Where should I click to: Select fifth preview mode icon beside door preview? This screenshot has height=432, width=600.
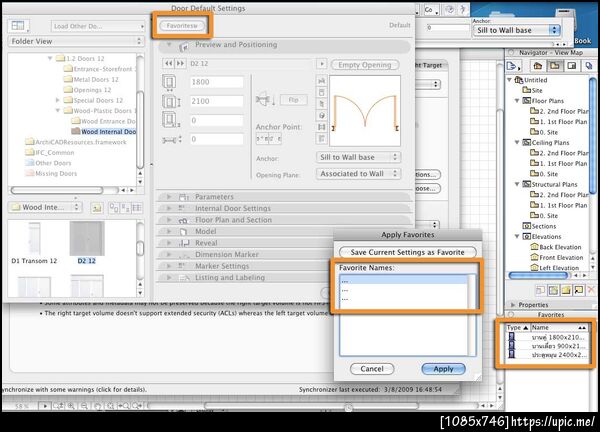coord(321,127)
